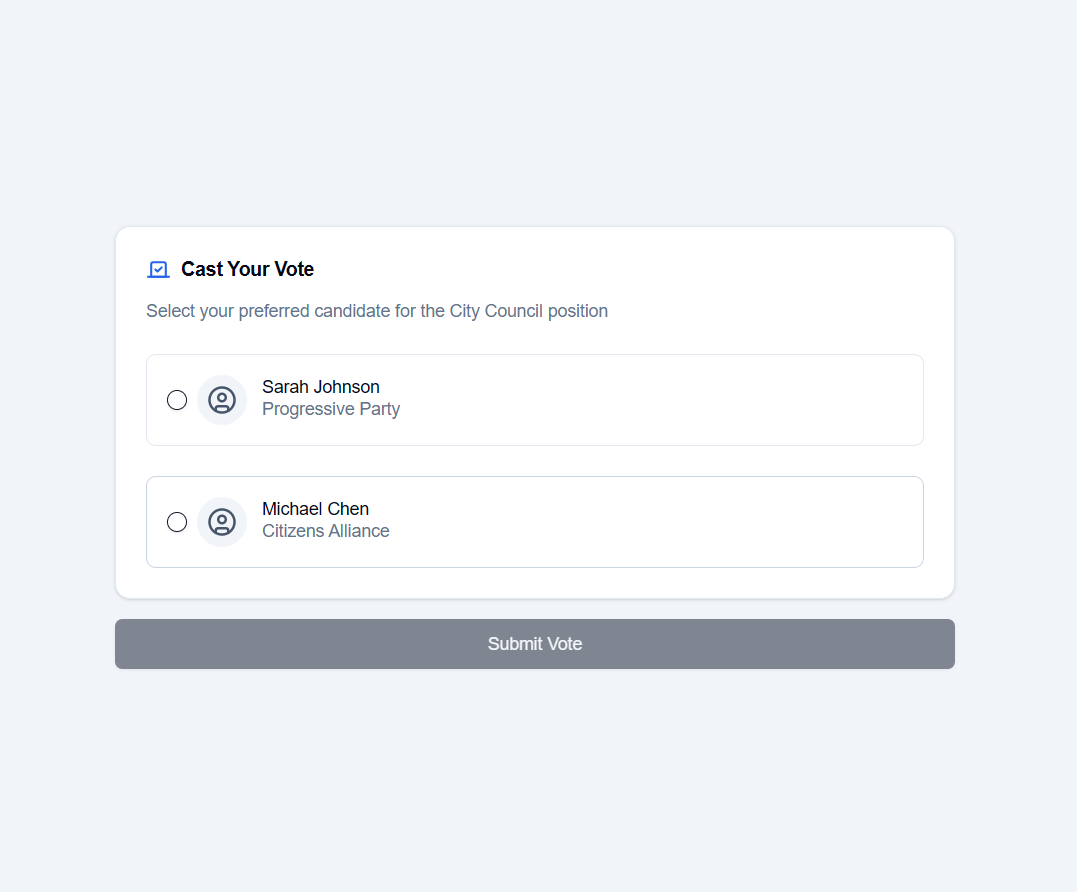Click the Citizens Alliance party text
Image resolution: width=1077 pixels, height=892 pixels.
click(325, 531)
